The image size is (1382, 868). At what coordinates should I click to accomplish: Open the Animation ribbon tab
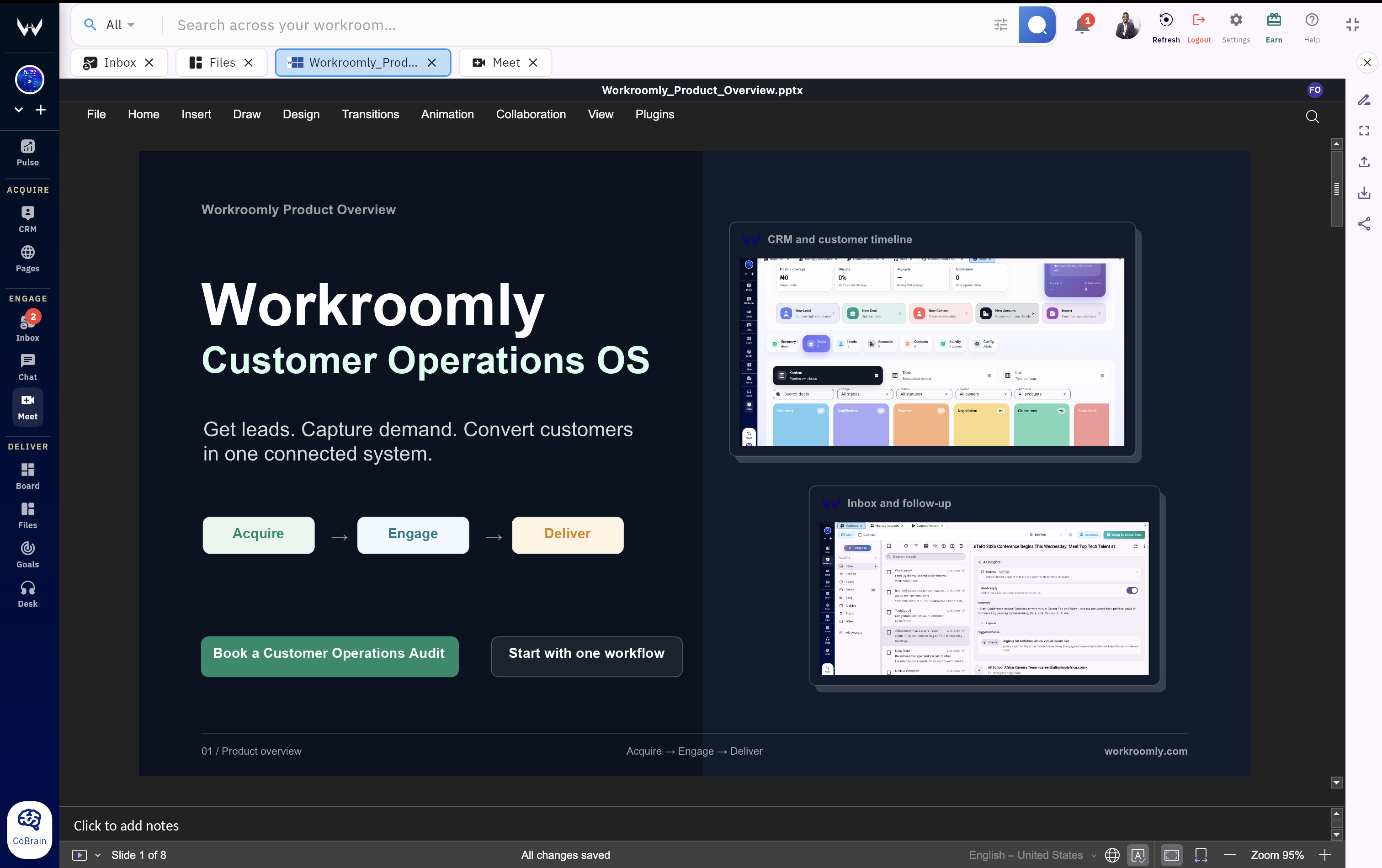point(447,114)
